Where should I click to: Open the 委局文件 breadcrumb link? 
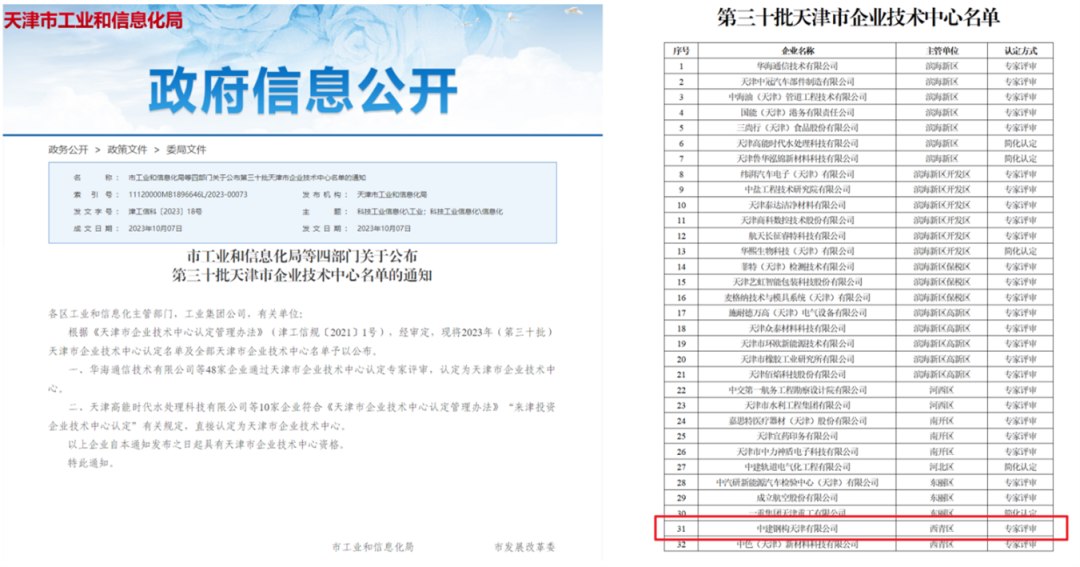pyautogui.click(x=186, y=150)
